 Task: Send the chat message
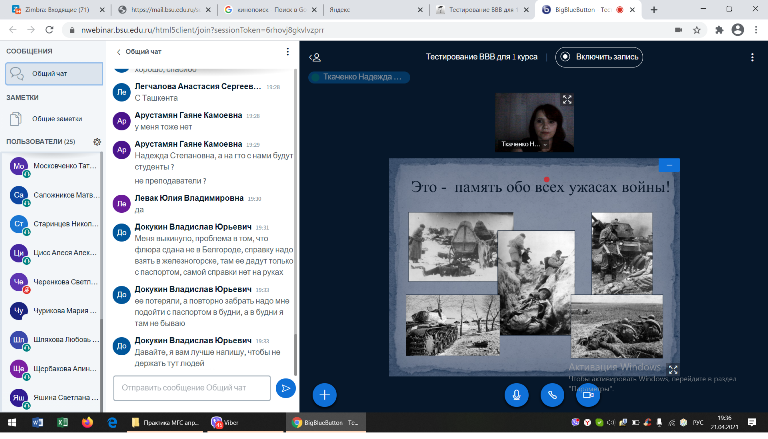point(285,387)
